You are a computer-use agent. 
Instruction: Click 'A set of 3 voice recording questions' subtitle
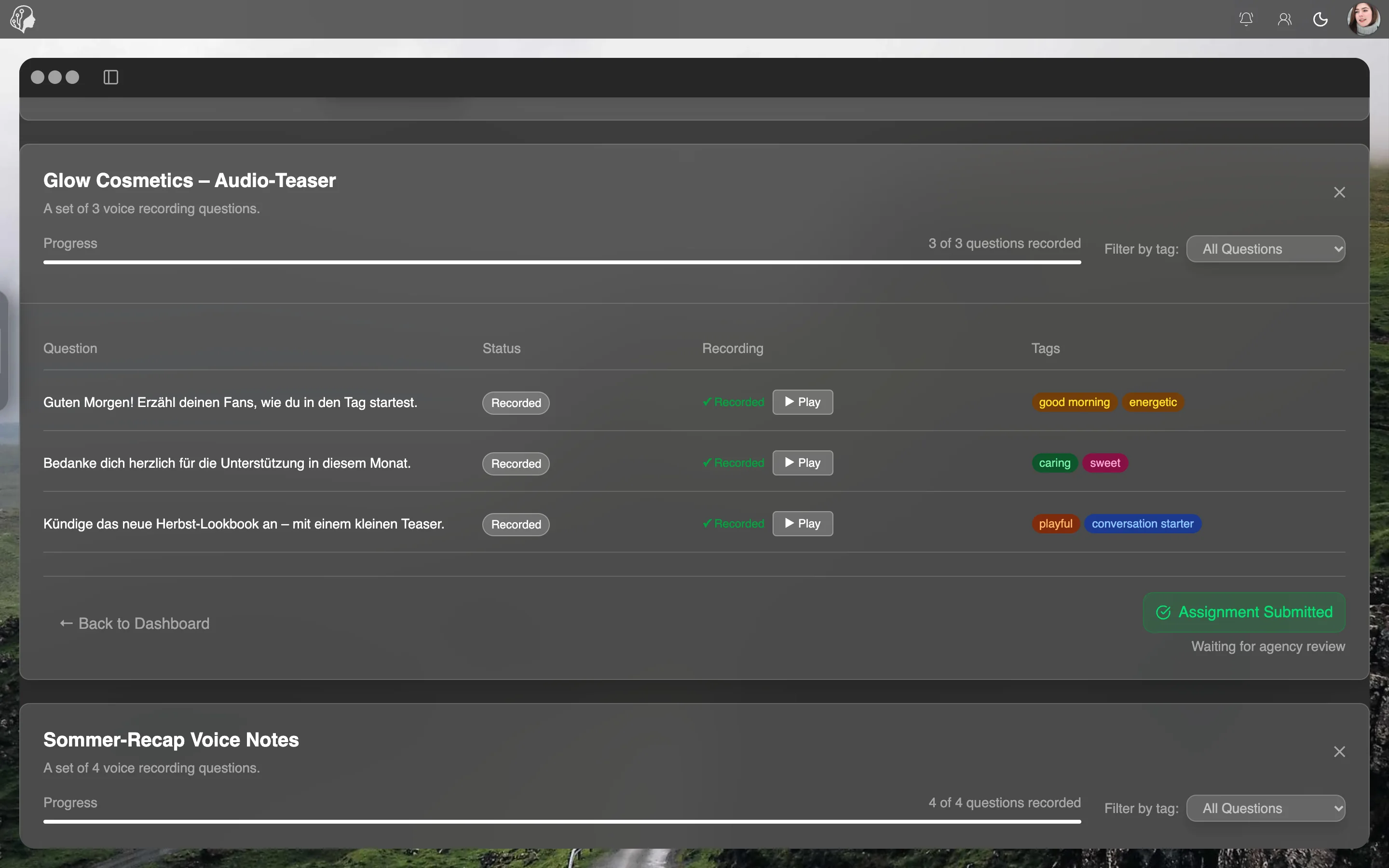tap(151, 208)
